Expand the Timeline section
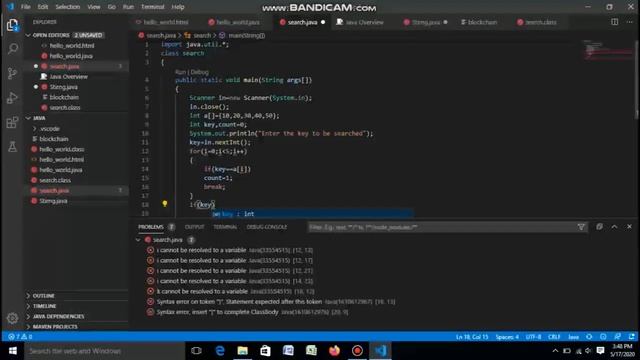This screenshot has height=360, width=640. point(44,306)
